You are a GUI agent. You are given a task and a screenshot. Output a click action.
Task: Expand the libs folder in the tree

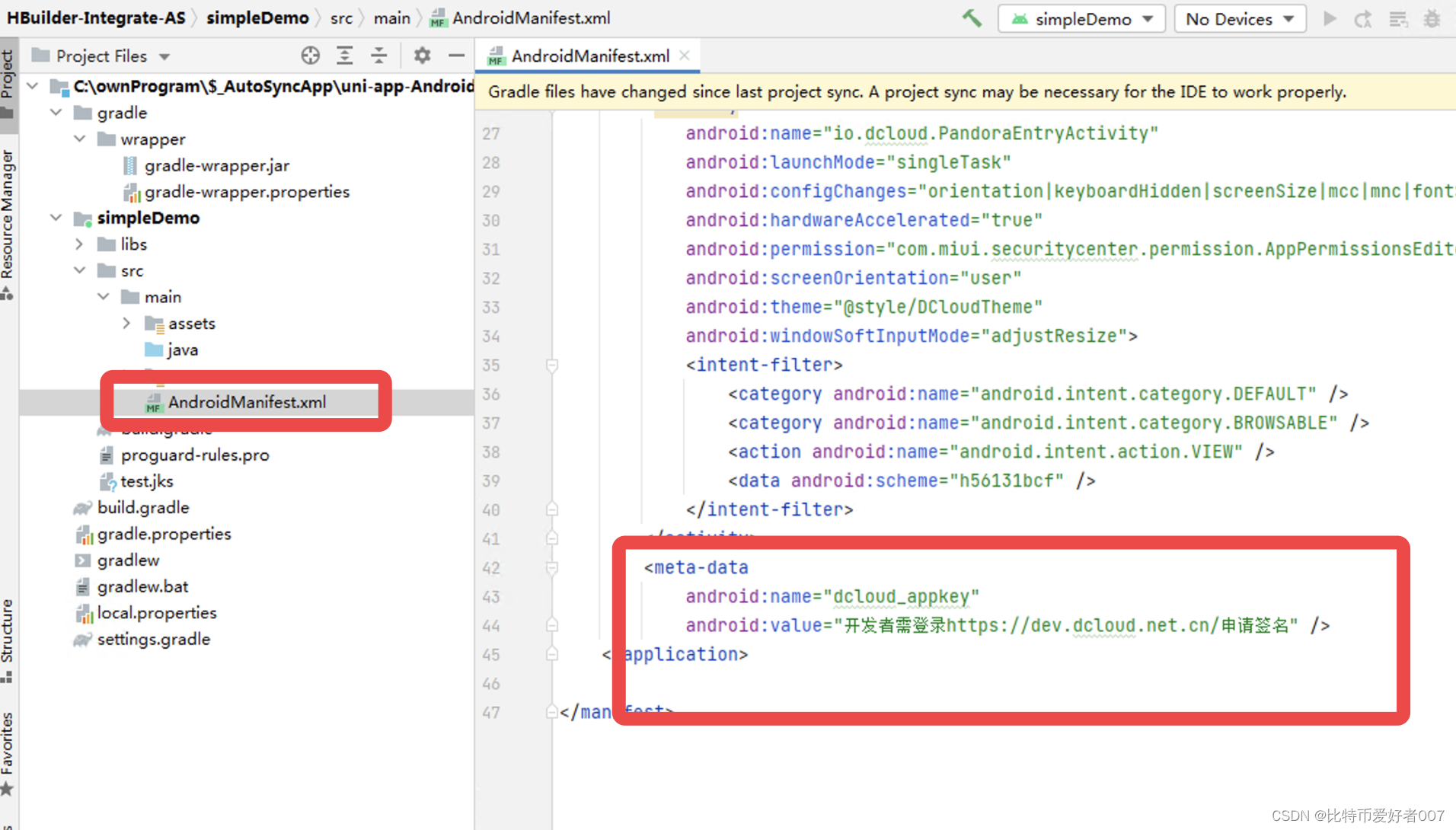point(79,244)
